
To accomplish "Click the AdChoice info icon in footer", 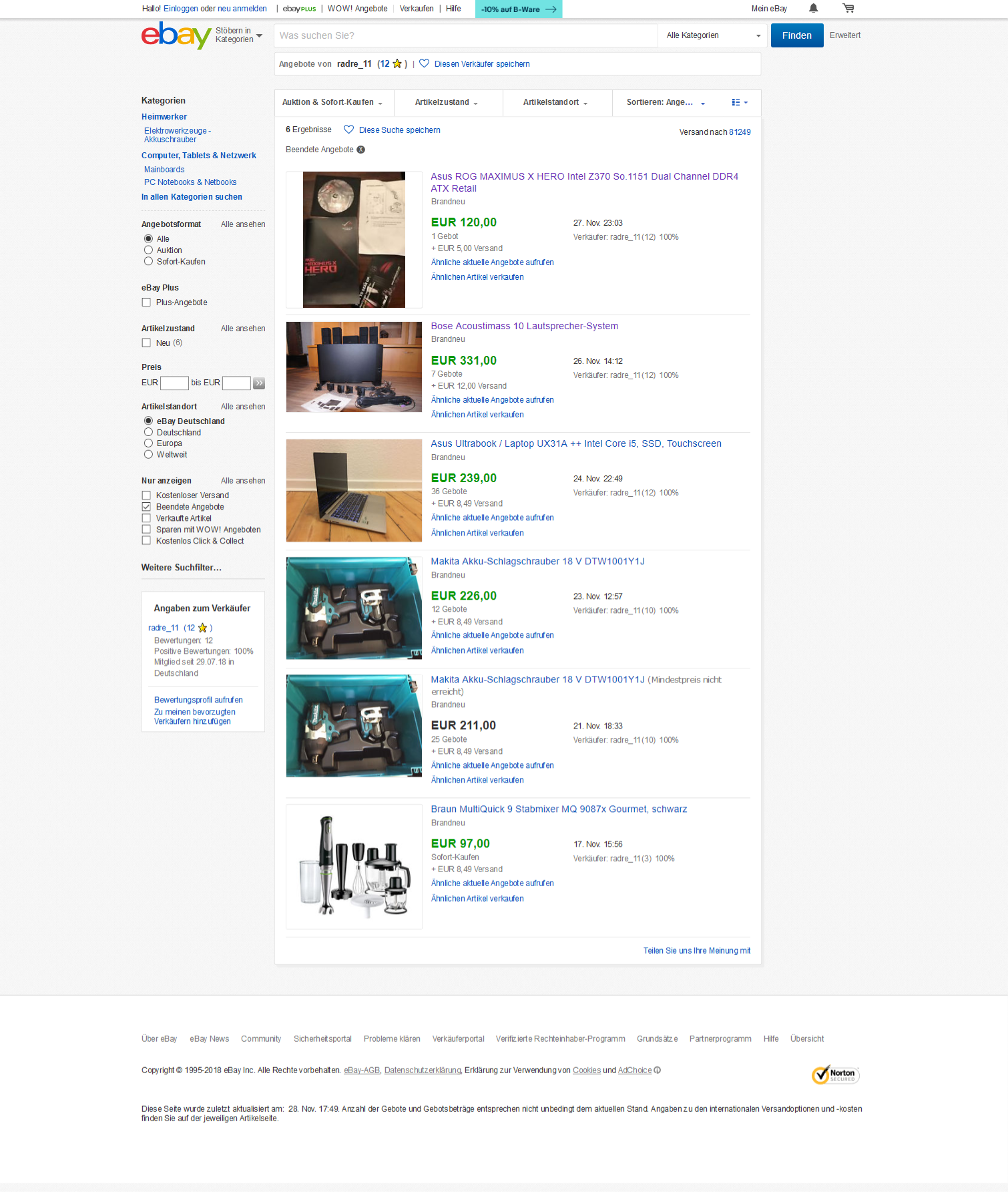I will pyautogui.click(x=658, y=1070).
